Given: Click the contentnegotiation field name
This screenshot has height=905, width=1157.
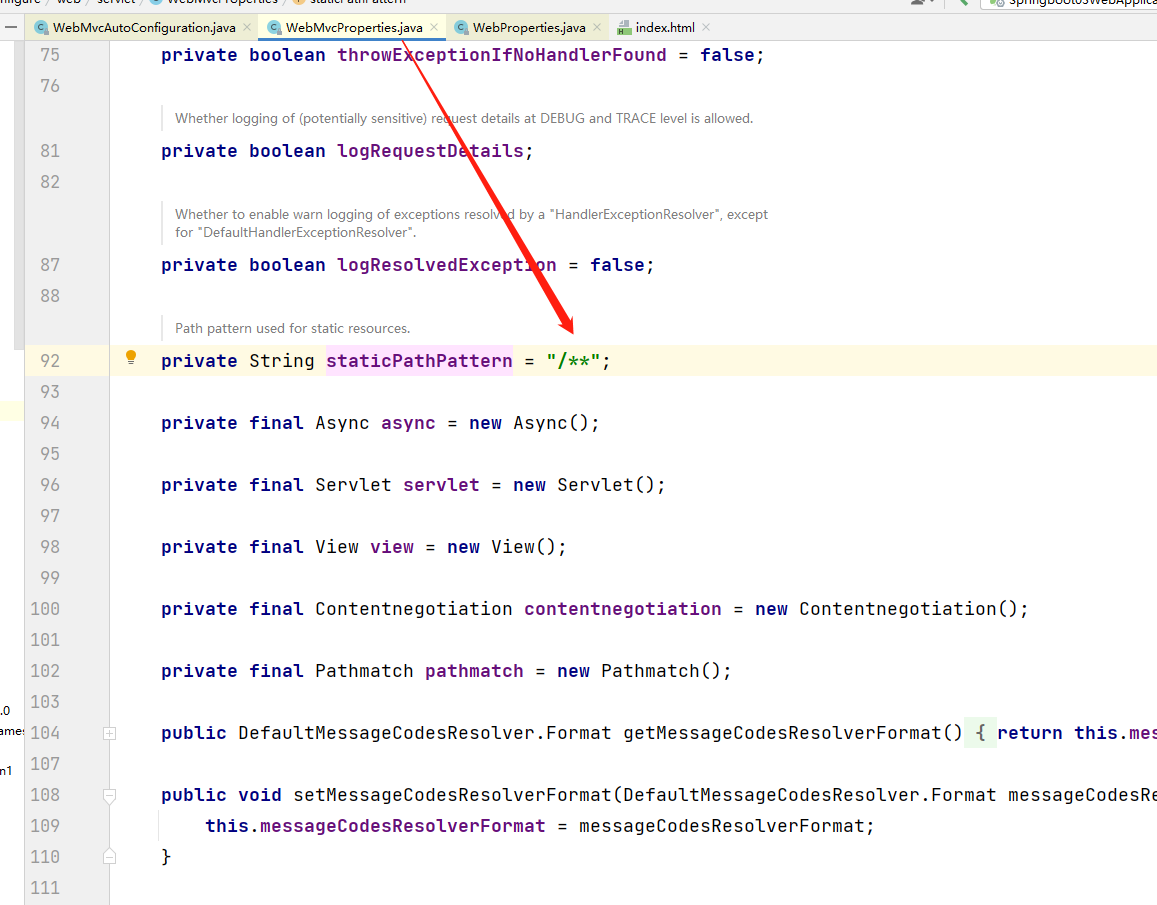Looking at the screenshot, I should 623,609.
